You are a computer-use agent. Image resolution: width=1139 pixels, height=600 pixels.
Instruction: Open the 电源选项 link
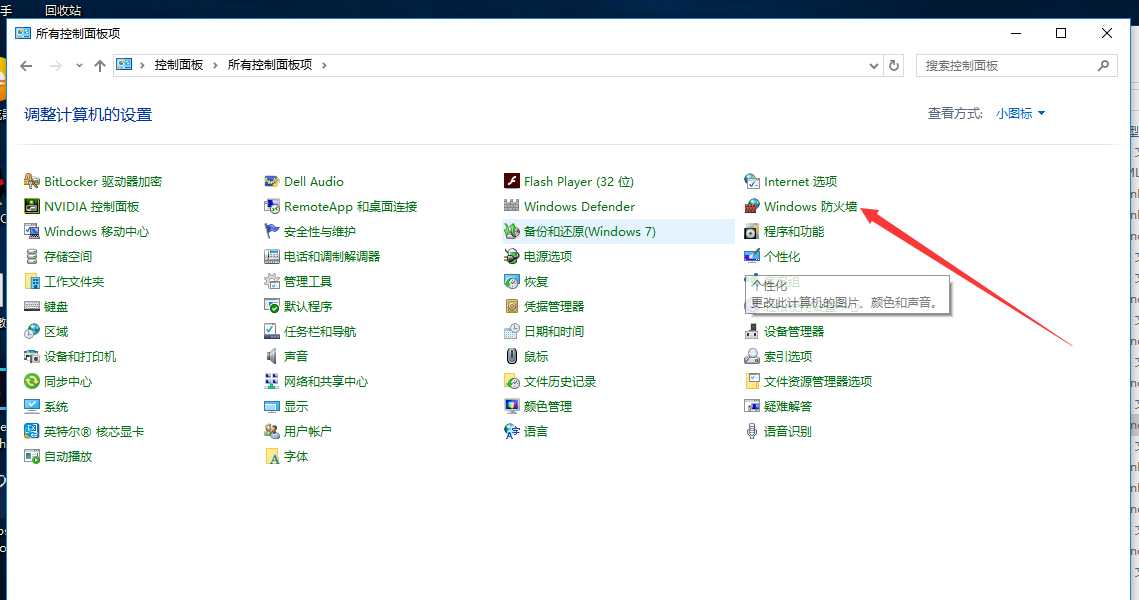pos(548,256)
